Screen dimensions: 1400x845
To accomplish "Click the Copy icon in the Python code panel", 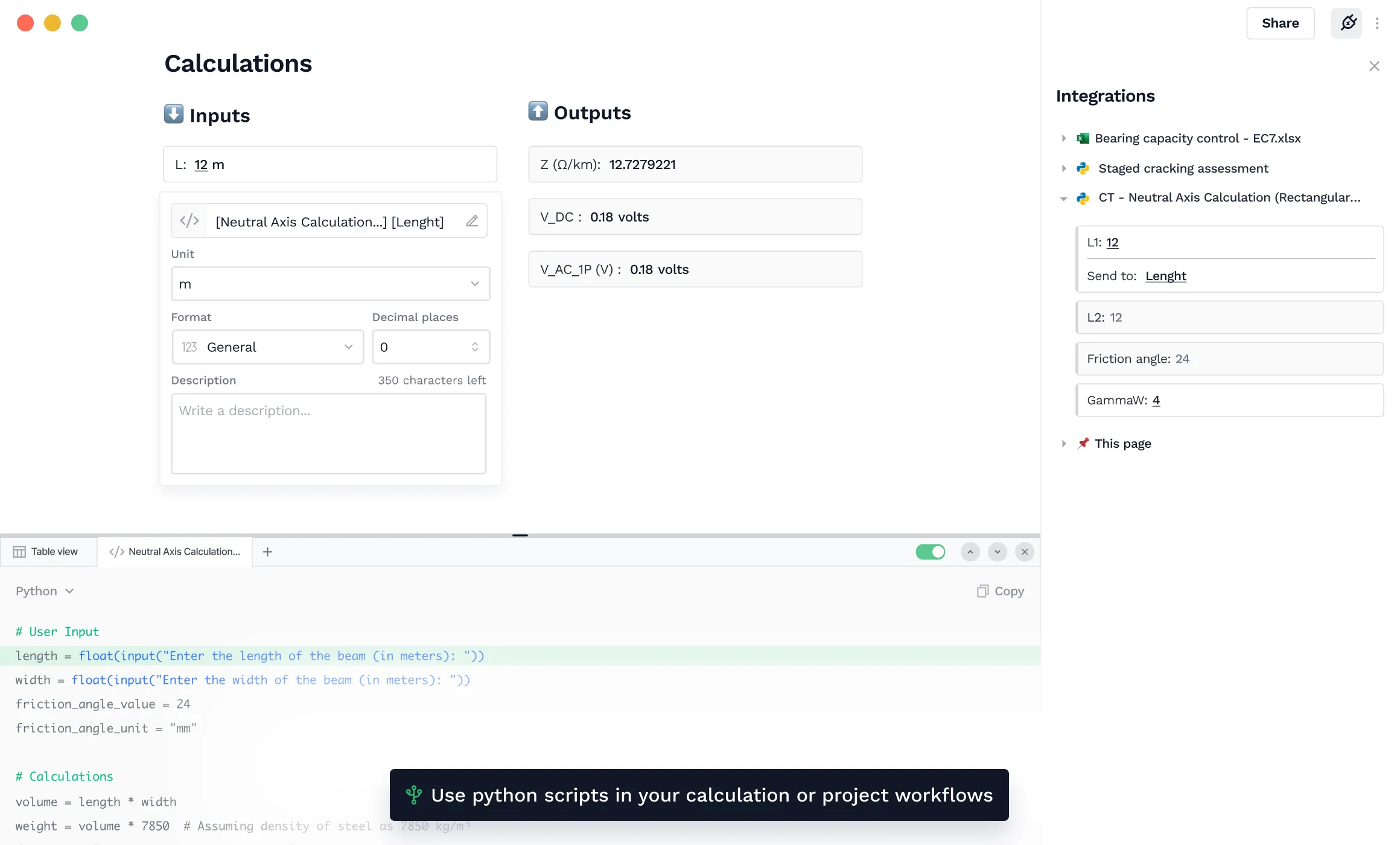I will coord(983,591).
